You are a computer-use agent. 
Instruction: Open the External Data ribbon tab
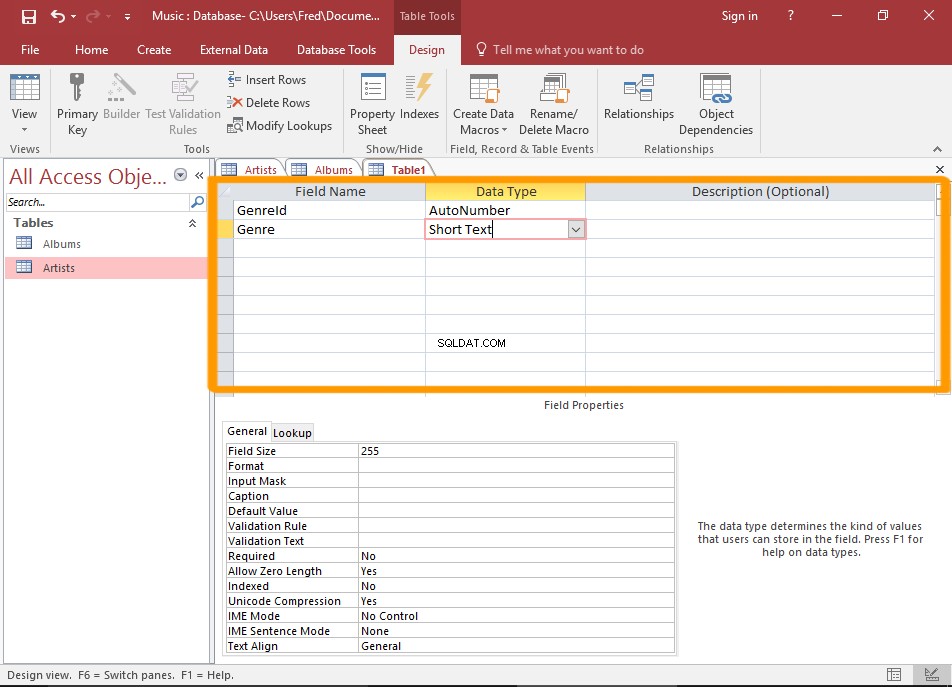[234, 50]
